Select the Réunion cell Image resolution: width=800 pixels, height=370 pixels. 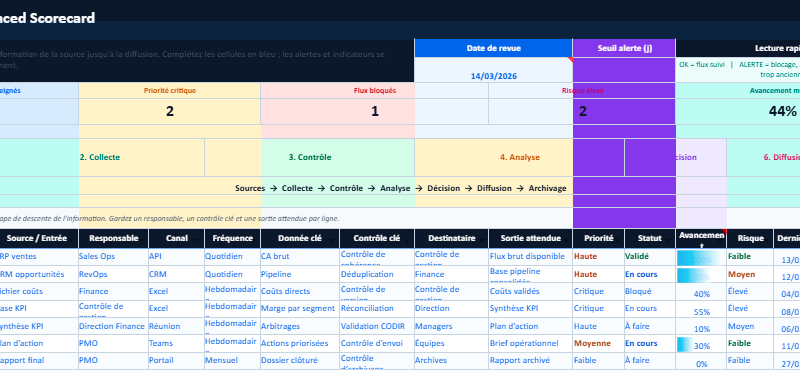(176, 326)
